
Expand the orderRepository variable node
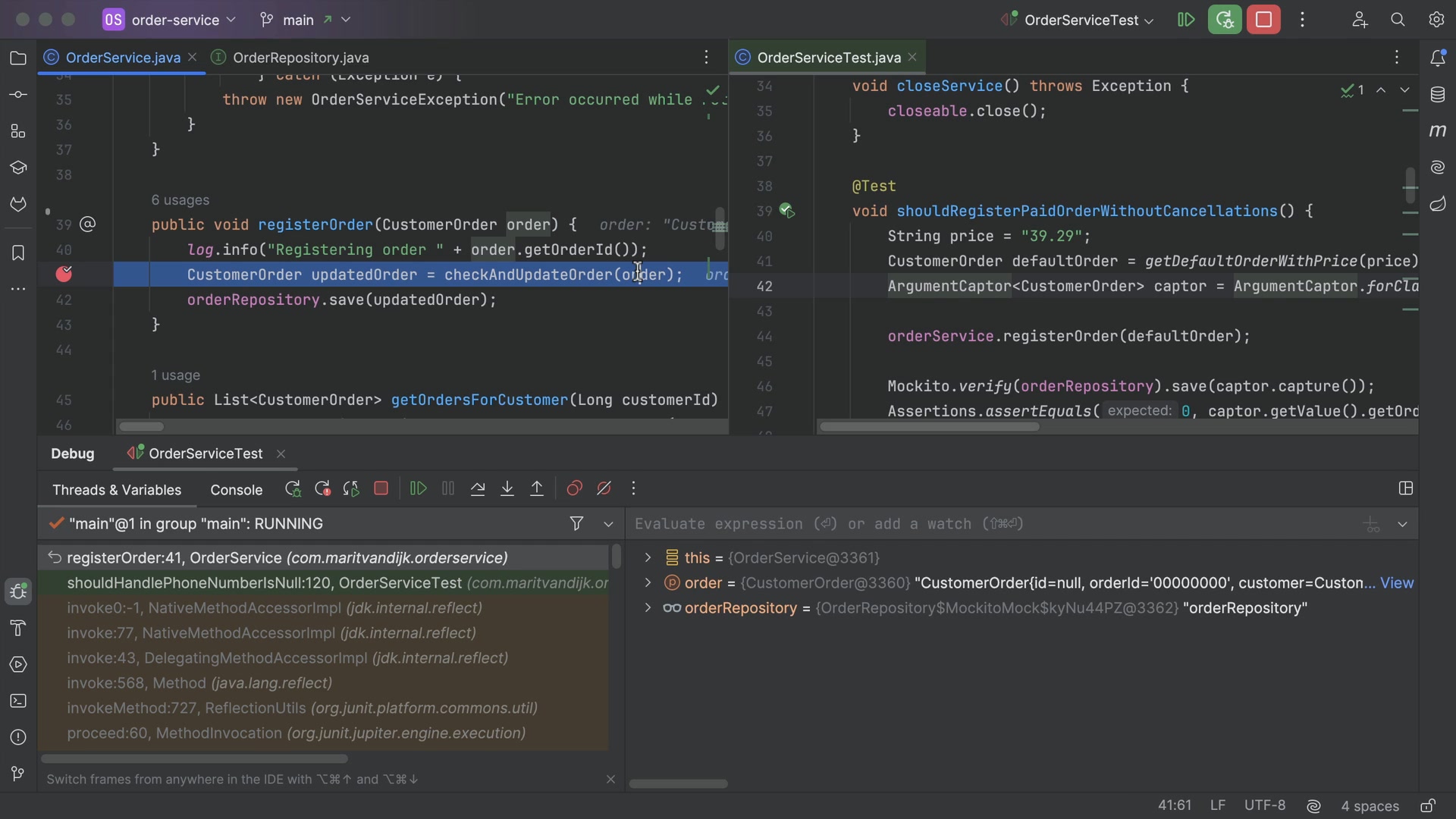pyautogui.click(x=648, y=608)
